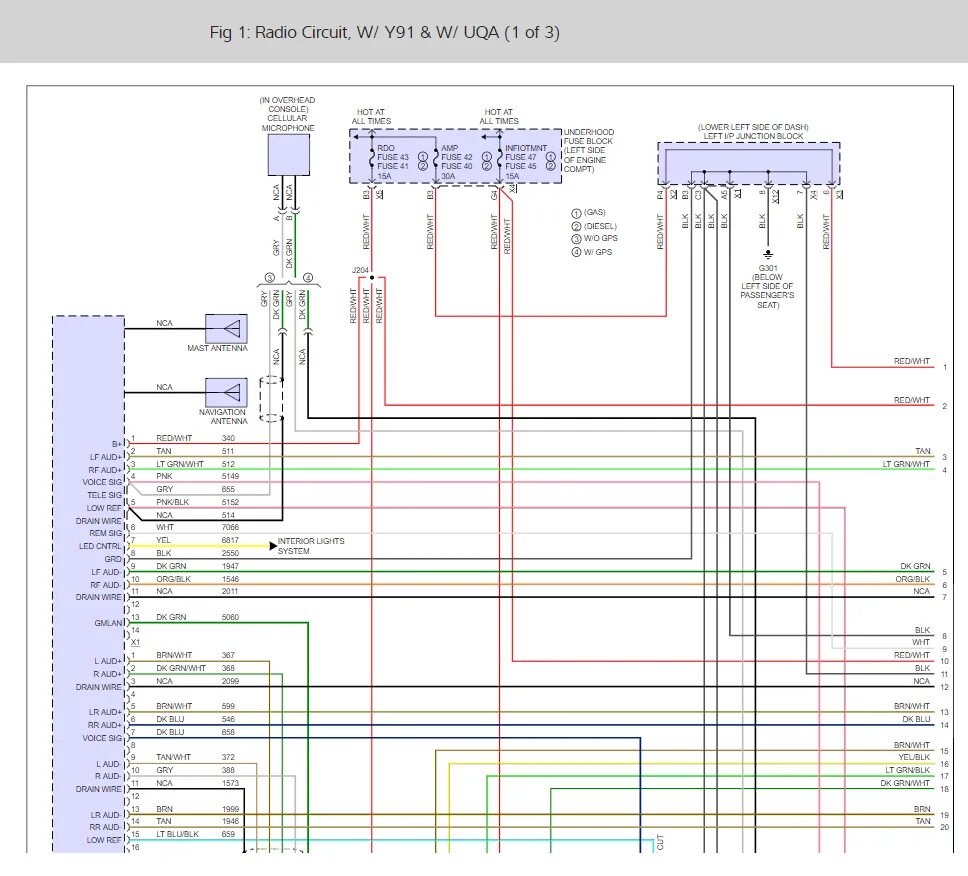Click the 'LEFT I/P JUNCTION BLOCK' label

coord(753,136)
